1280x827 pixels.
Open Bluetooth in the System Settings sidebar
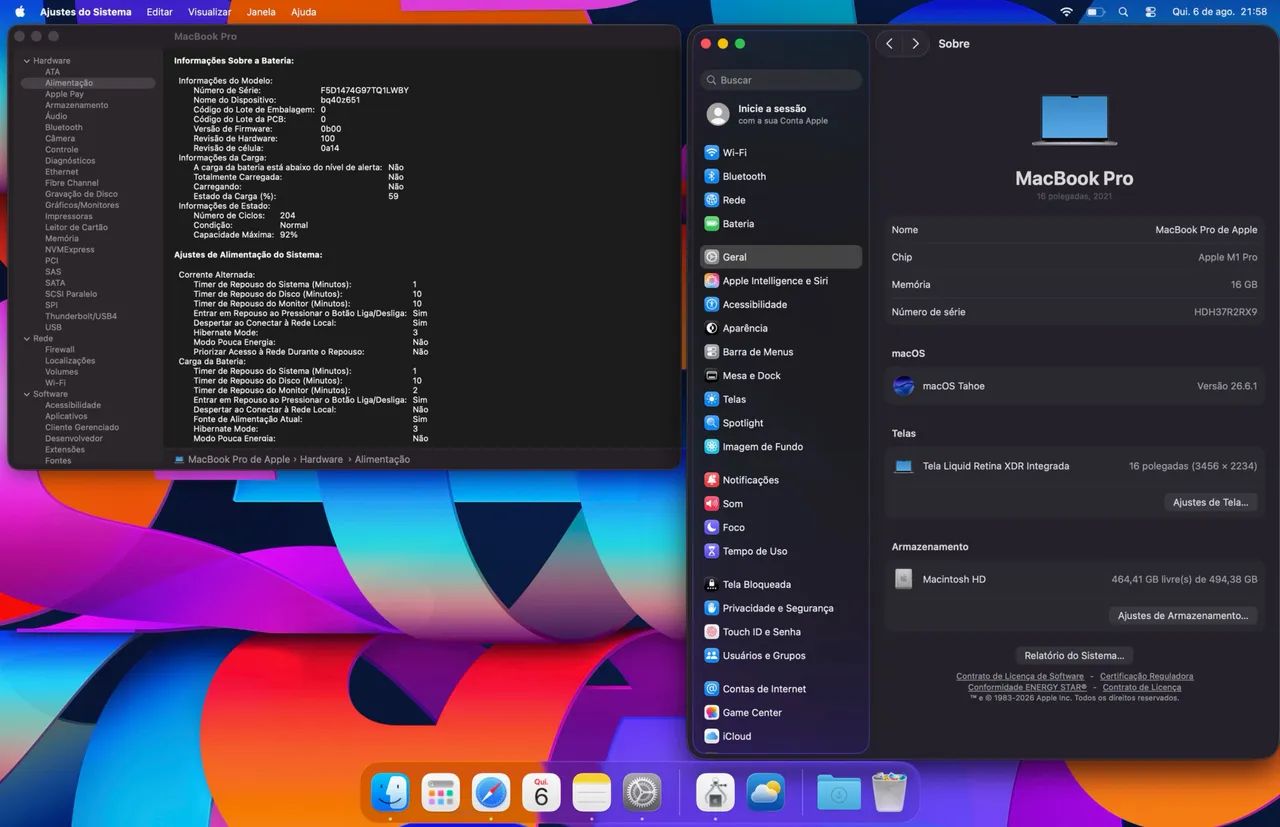tap(781, 176)
